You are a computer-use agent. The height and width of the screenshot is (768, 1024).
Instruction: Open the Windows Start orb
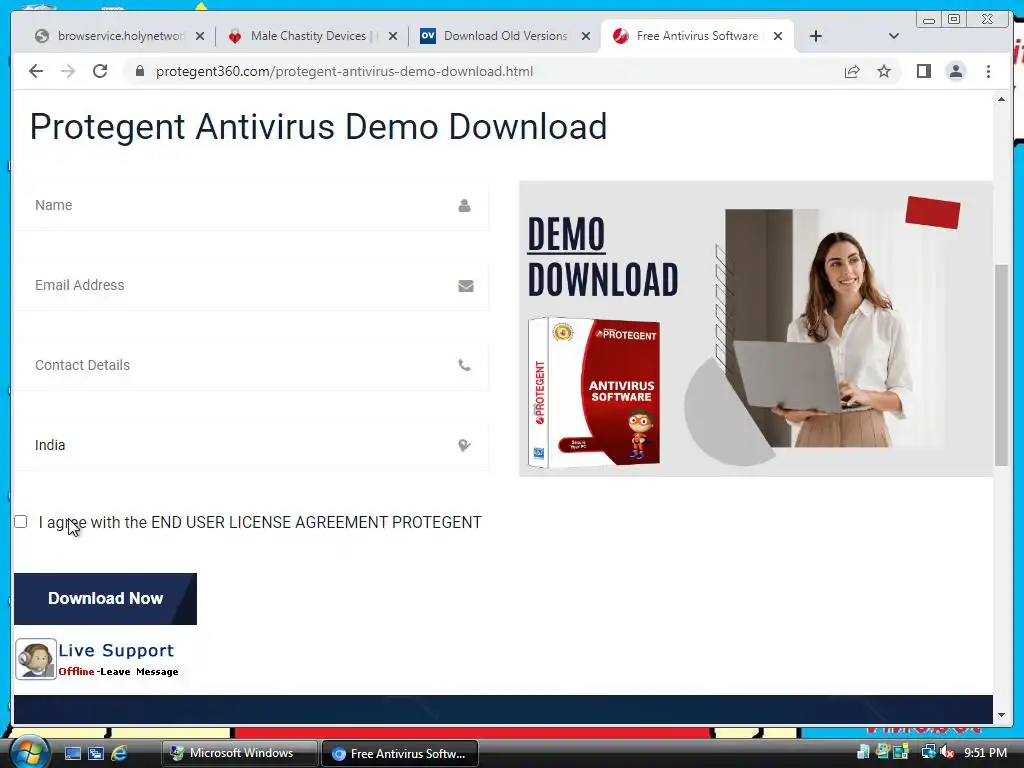(27, 752)
